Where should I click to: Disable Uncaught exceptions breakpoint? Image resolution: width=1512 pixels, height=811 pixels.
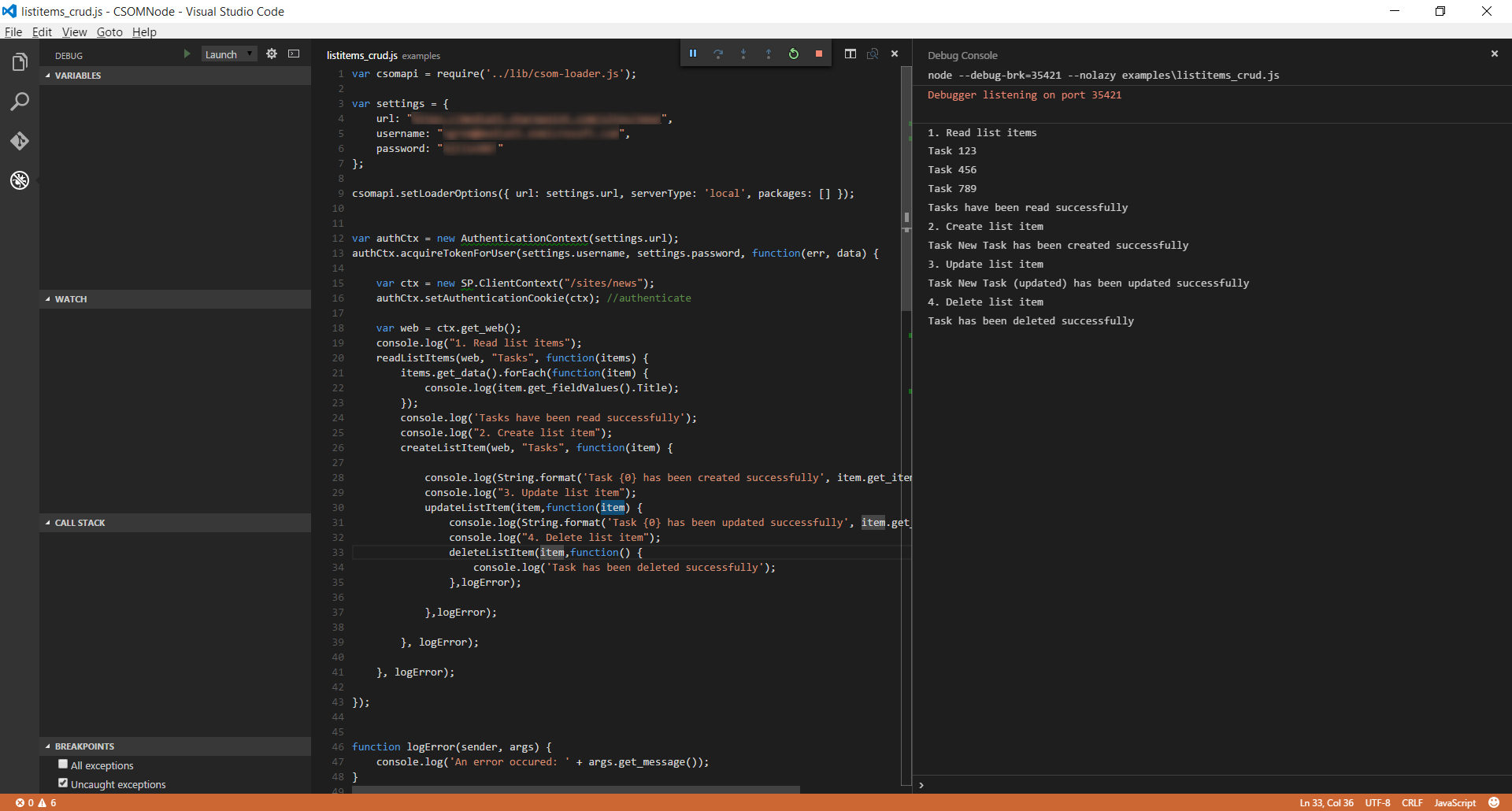(x=63, y=783)
